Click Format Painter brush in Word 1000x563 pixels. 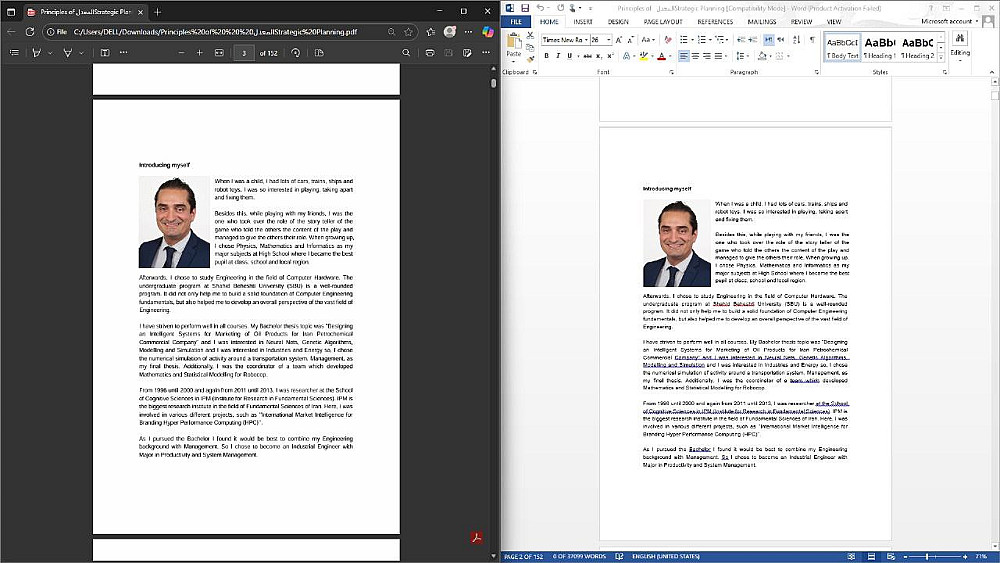coord(530,59)
